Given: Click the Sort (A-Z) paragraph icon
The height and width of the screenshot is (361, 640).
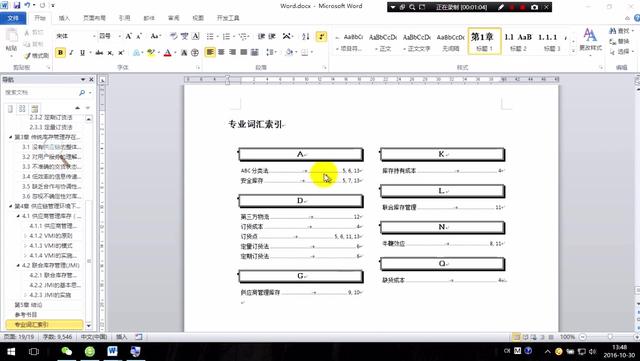Looking at the screenshot, I should 306,36.
